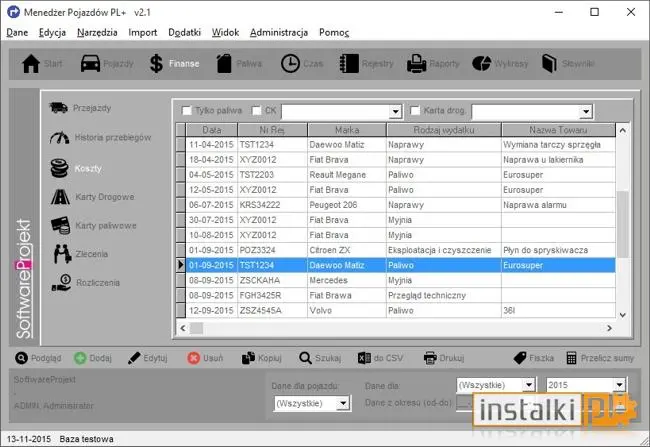The image size is (650, 447).
Task: Check the Karta drog. checkbox
Action: pyautogui.click(x=415, y=110)
